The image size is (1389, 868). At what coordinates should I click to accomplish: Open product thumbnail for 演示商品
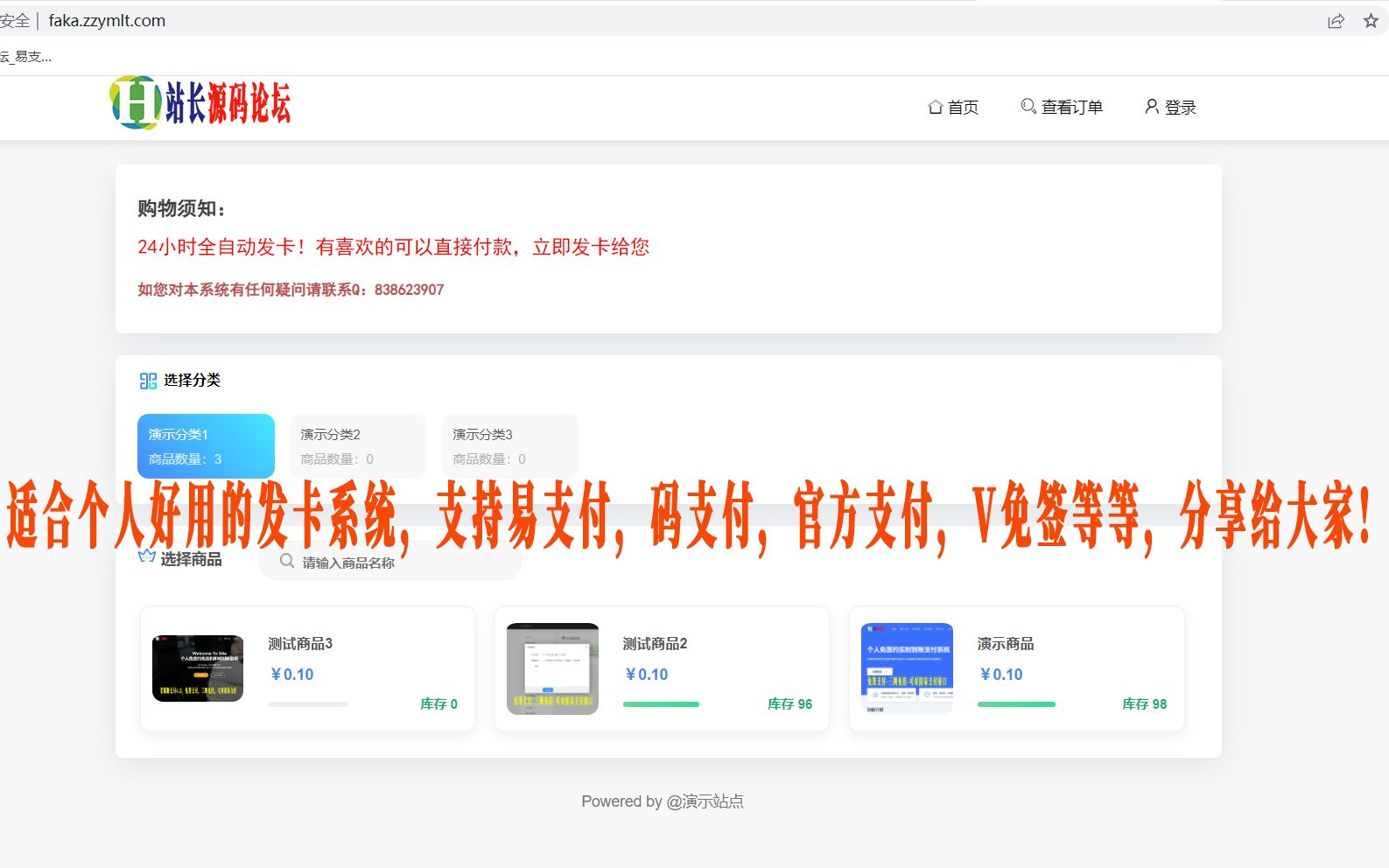pyautogui.click(x=908, y=668)
